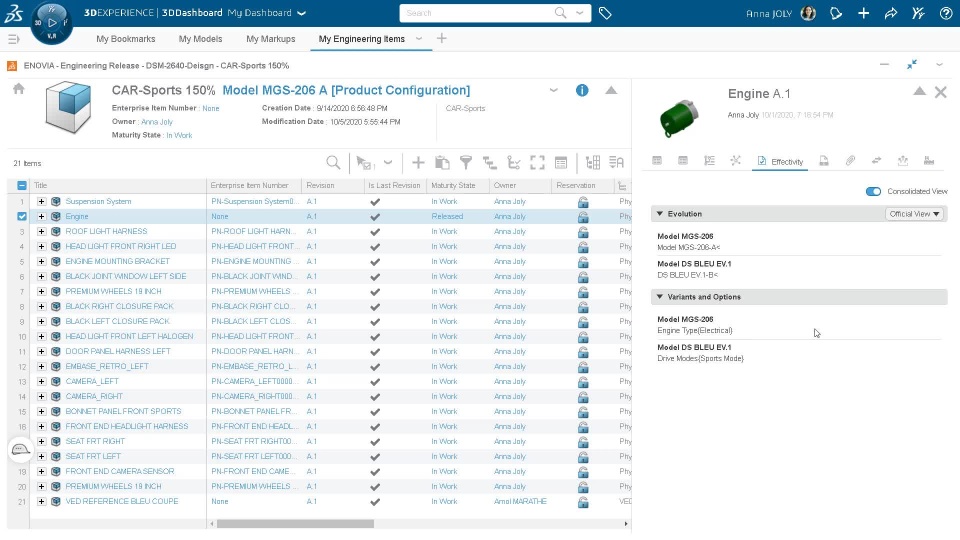
Task: Open the 3D compass launcher
Action: 52,23
